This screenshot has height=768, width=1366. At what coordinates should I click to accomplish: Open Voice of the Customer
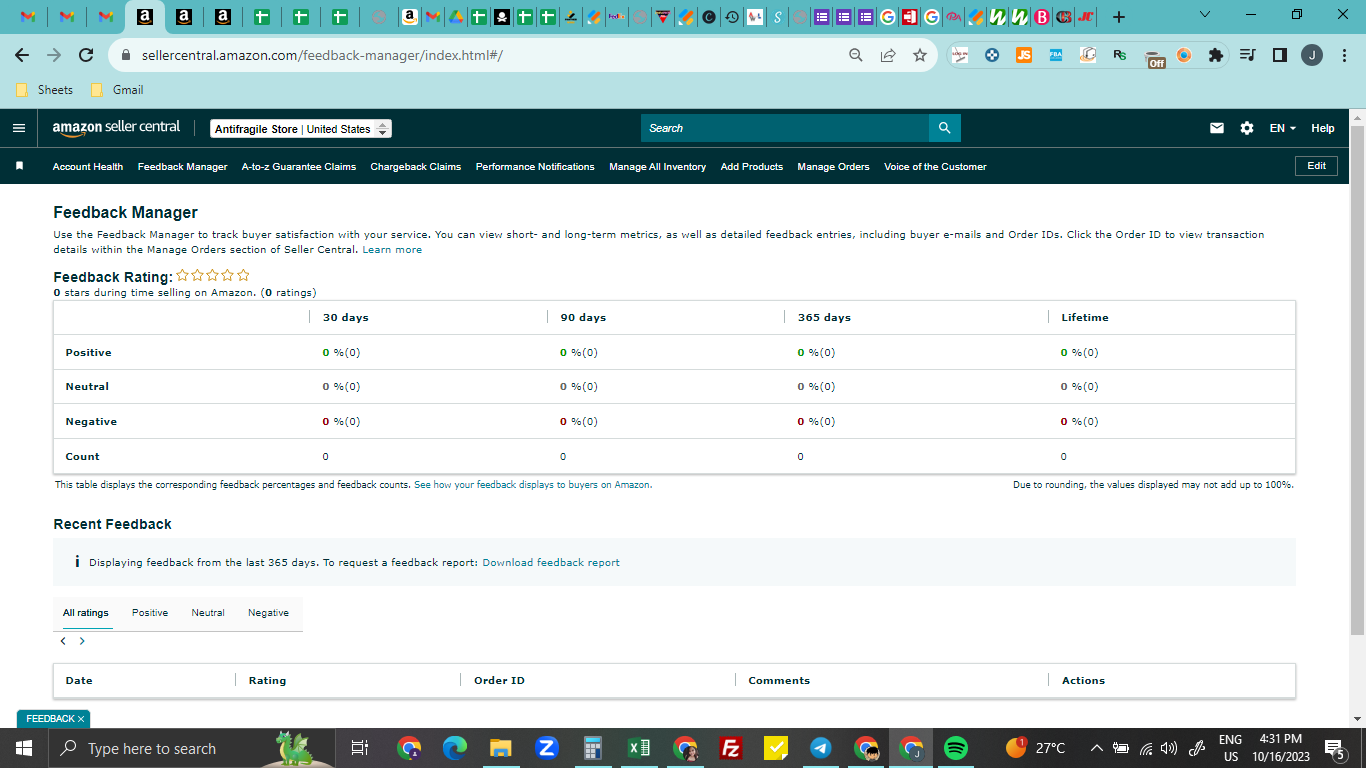point(935,167)
